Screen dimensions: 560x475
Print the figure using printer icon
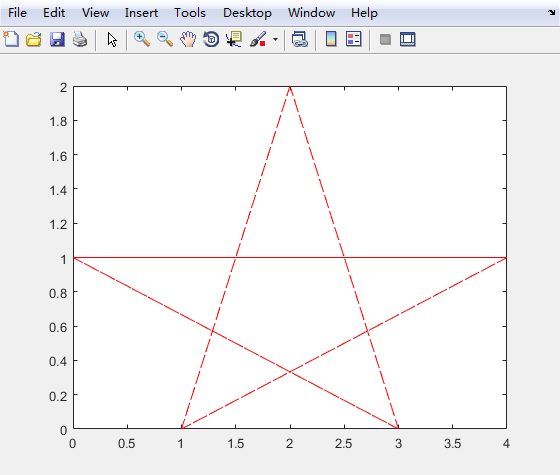tap(80, 39)
